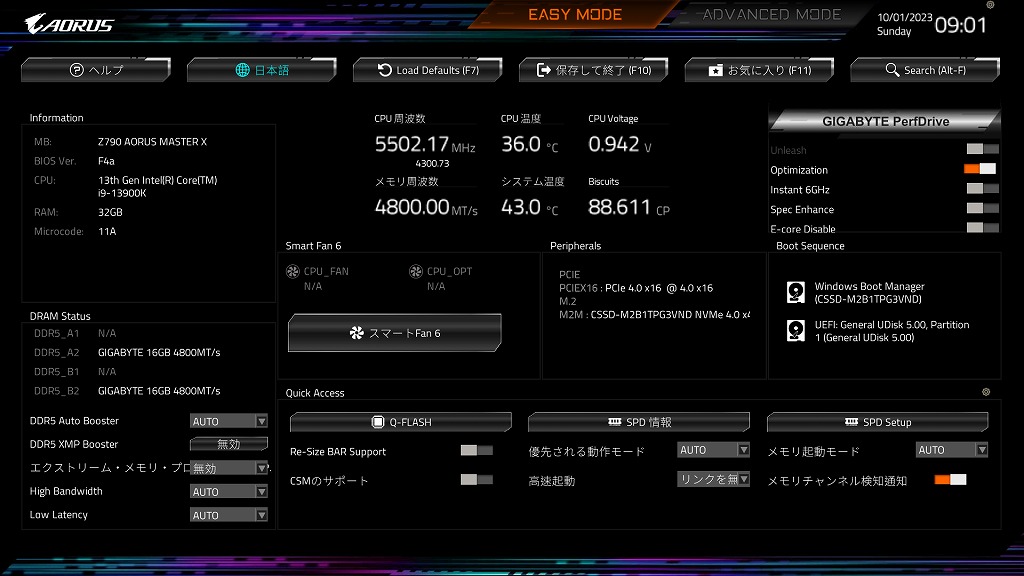
Task: Launch Q-FLASH utility
Action: click(x=400, y=422)
